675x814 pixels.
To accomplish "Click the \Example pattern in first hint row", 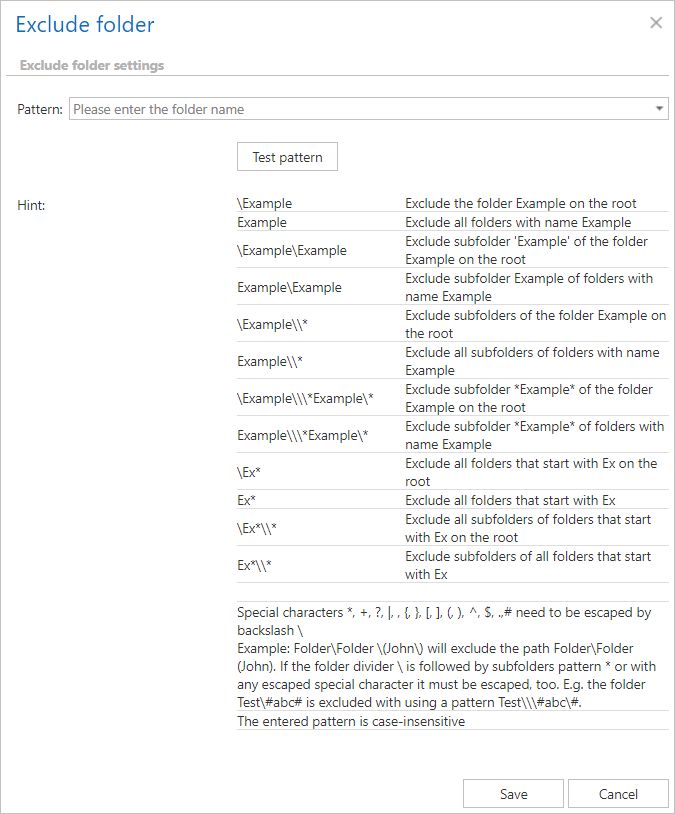I will pyautogui.click(x=265, y=203).
